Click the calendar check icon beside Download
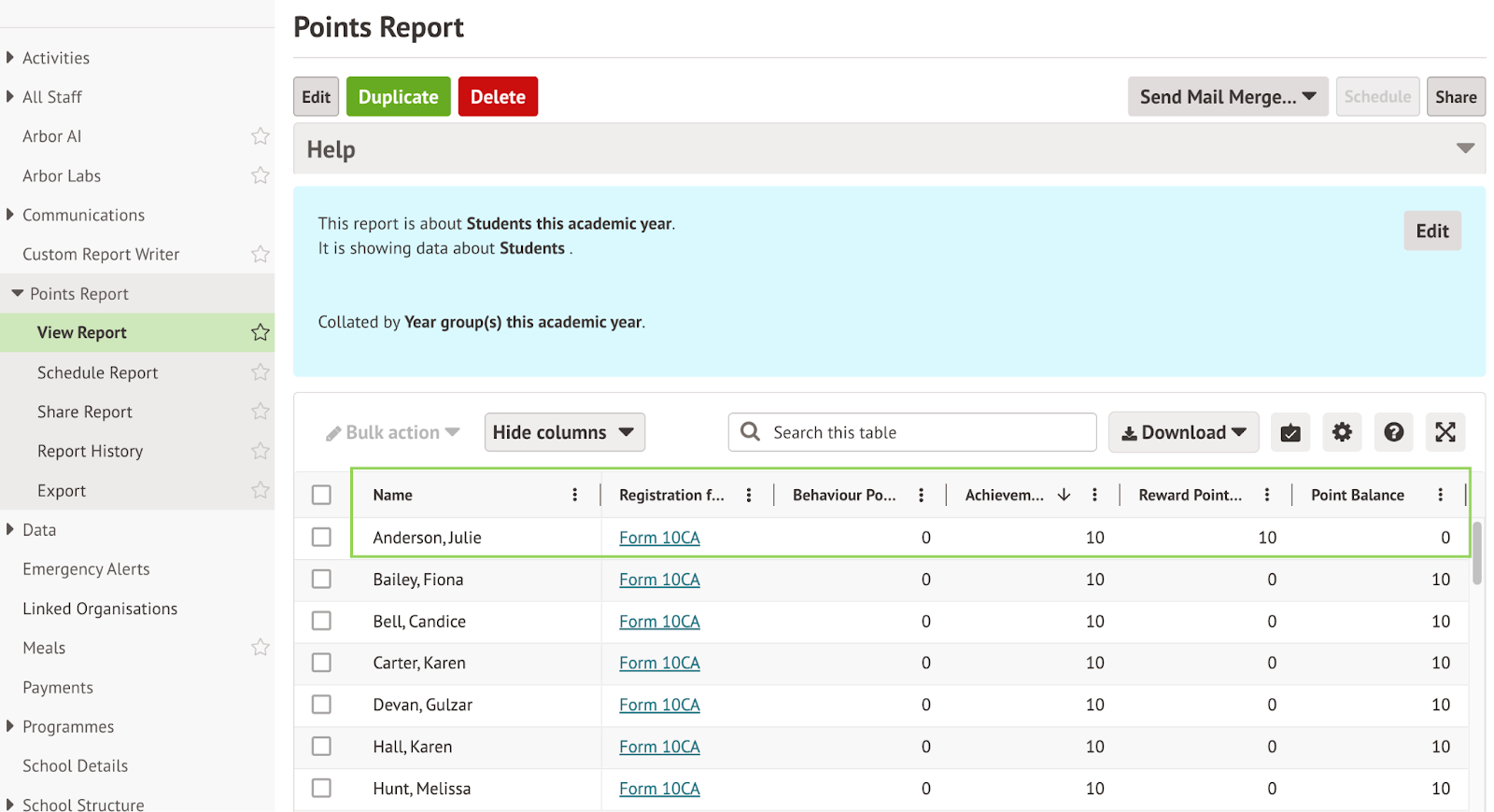The image size is (1494, 812). (1290, 432)
